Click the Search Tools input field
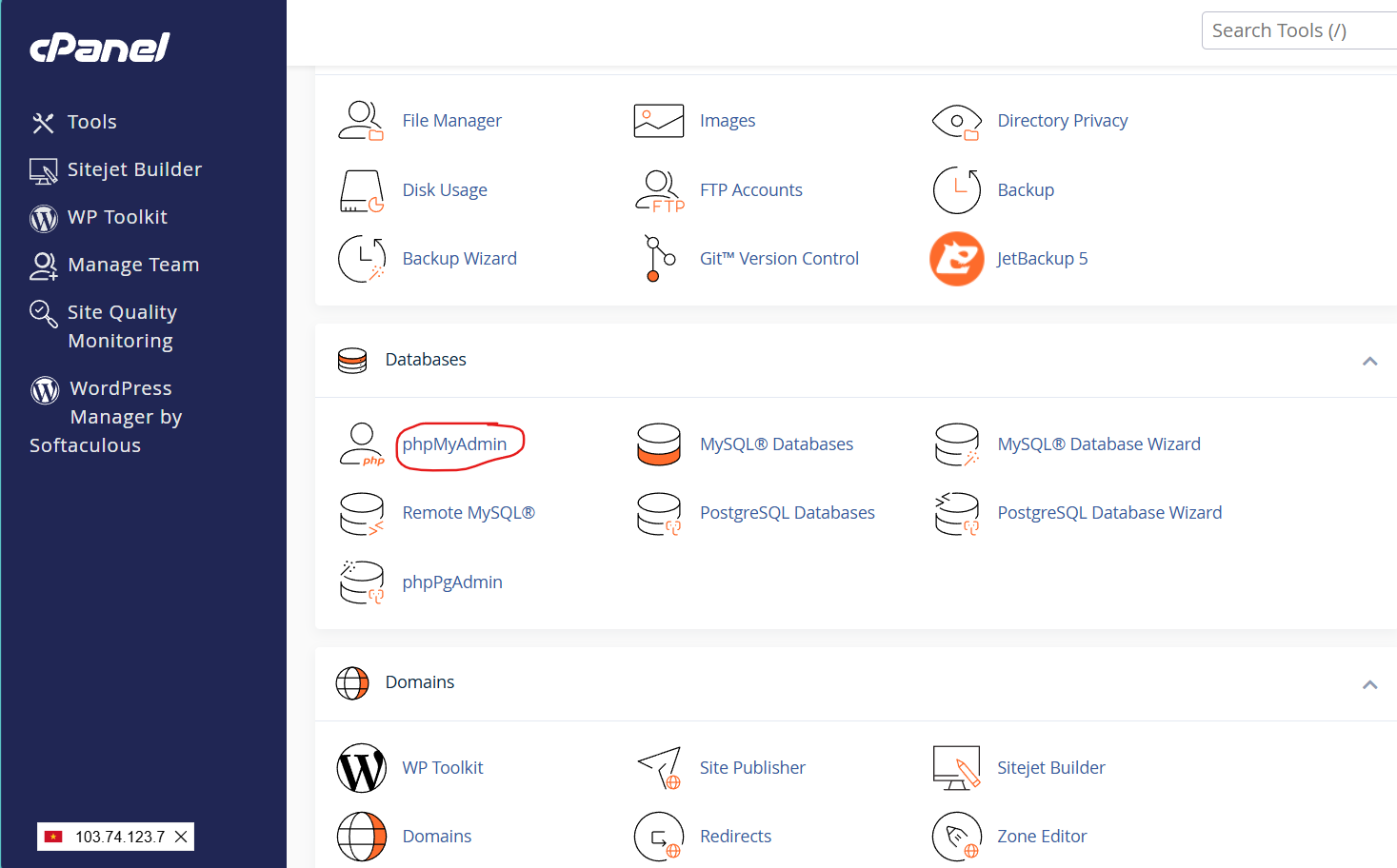Viewport: 1397px width, 868px height. pos(1299,30)
